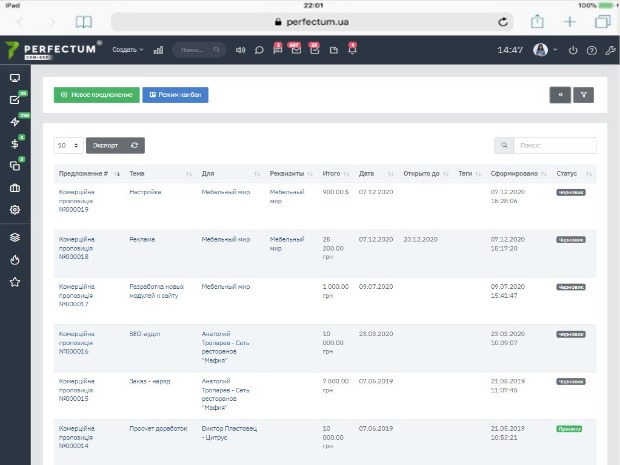Change the rows per page selector showing 10
The height and width of the screenshot is (465, 620).
pyautogui.click(x=68, y=146)
